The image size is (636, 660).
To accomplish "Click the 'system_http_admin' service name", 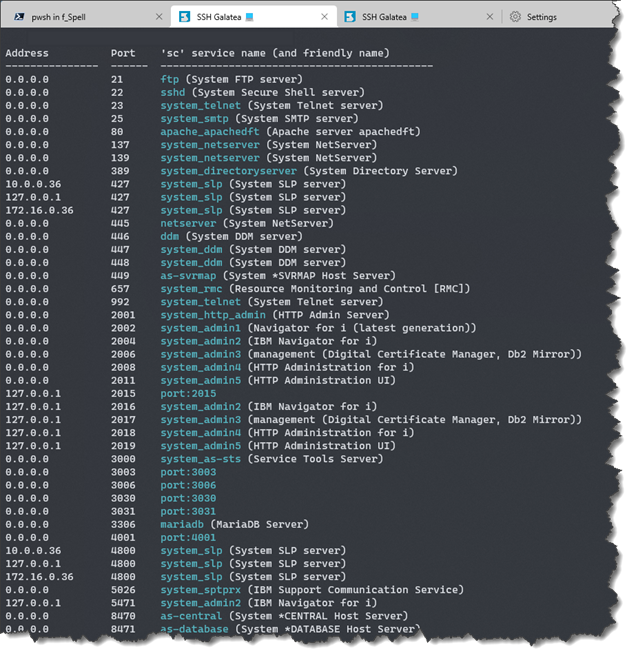I will 213,315.
